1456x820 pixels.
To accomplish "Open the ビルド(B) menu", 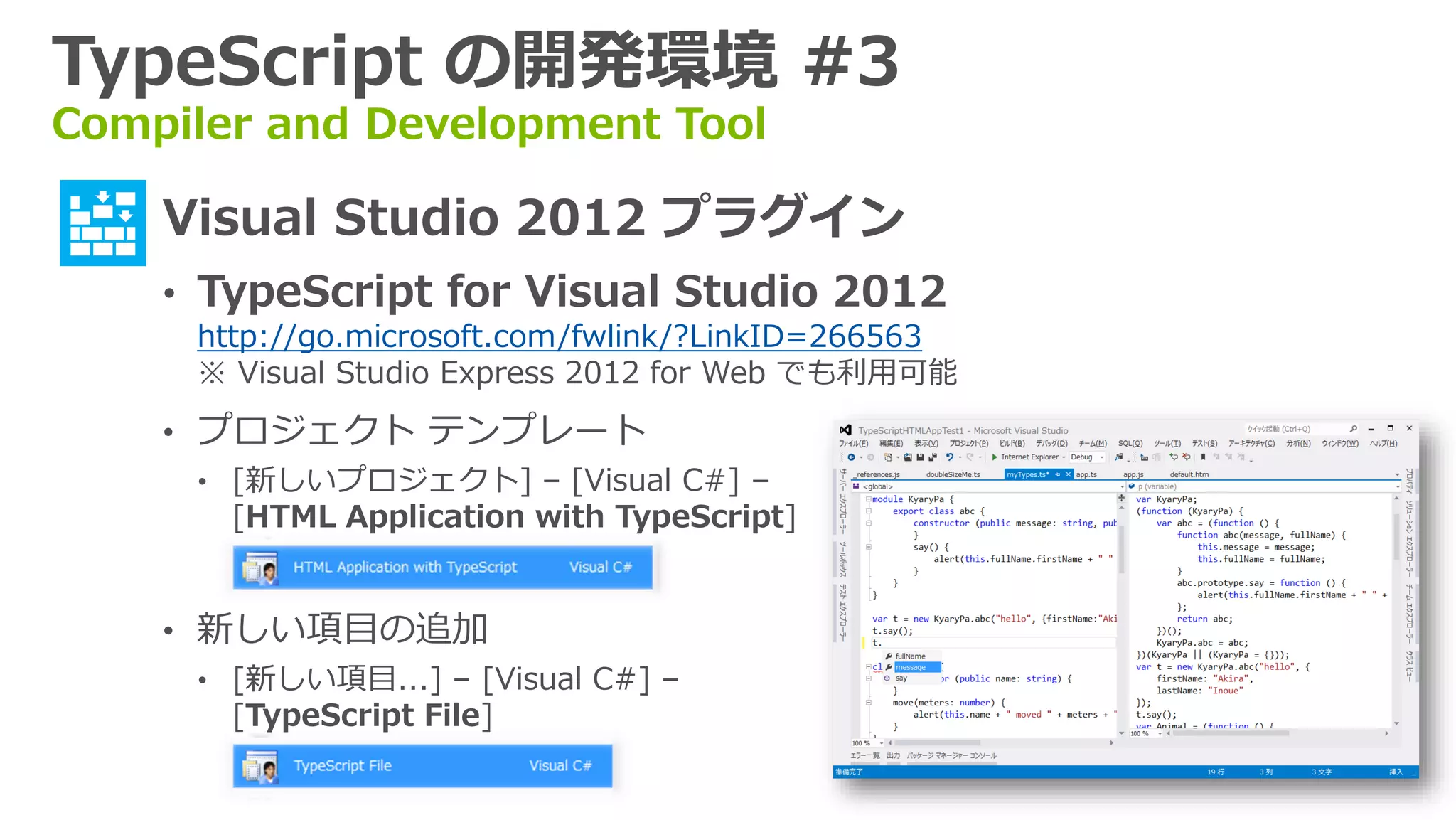I will [x=1012, y=443].
